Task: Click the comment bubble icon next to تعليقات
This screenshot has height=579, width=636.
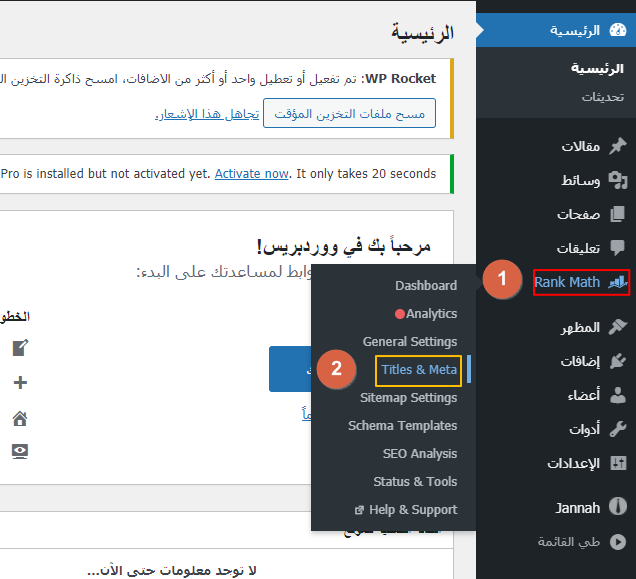Action: pyautogui.click(x=617, y=248)
